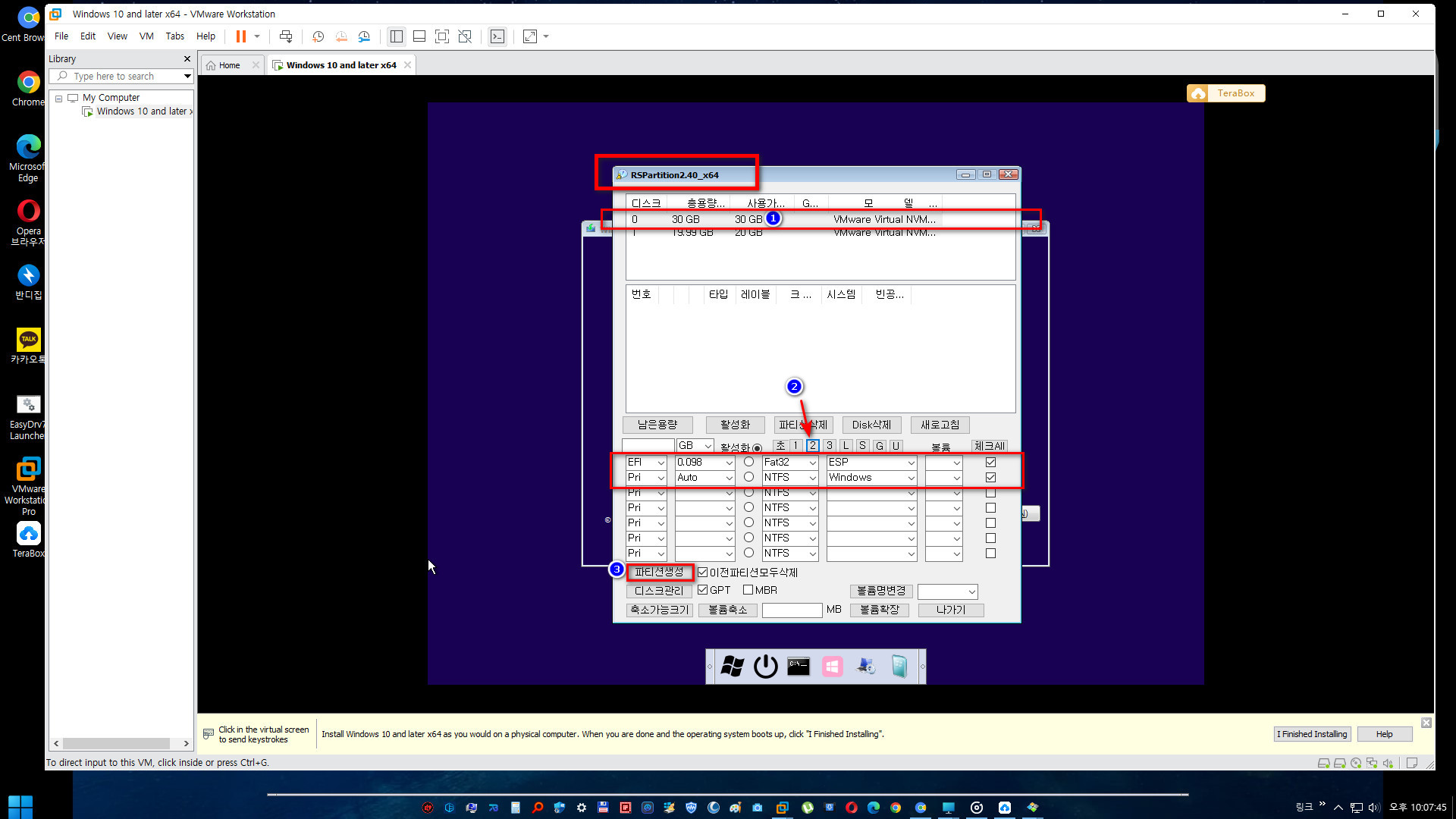Enter full screen mode icon

click(442, 36)
